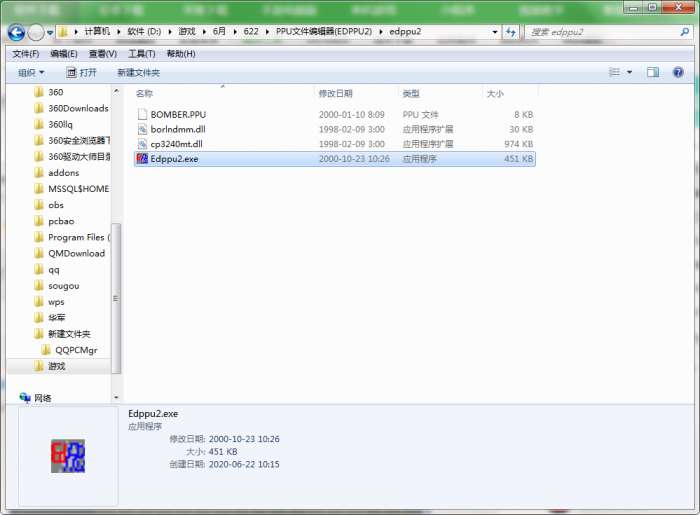Click the 打开 toolbar button

(81, 72)
